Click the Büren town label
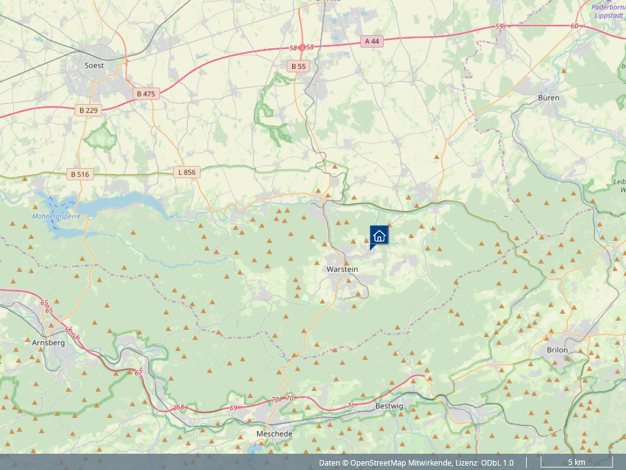The image size is (626, 470). tap(548, 98)
